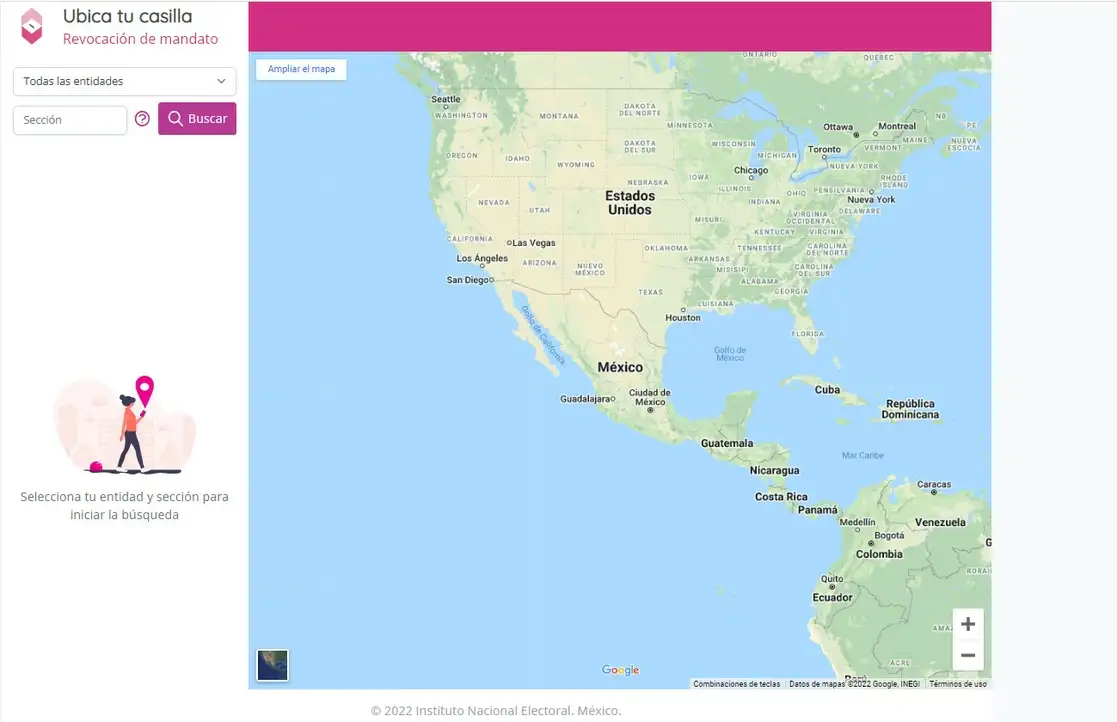
Task: Click the Guadalajara city marker on map
Action: (x=613, y=399)
